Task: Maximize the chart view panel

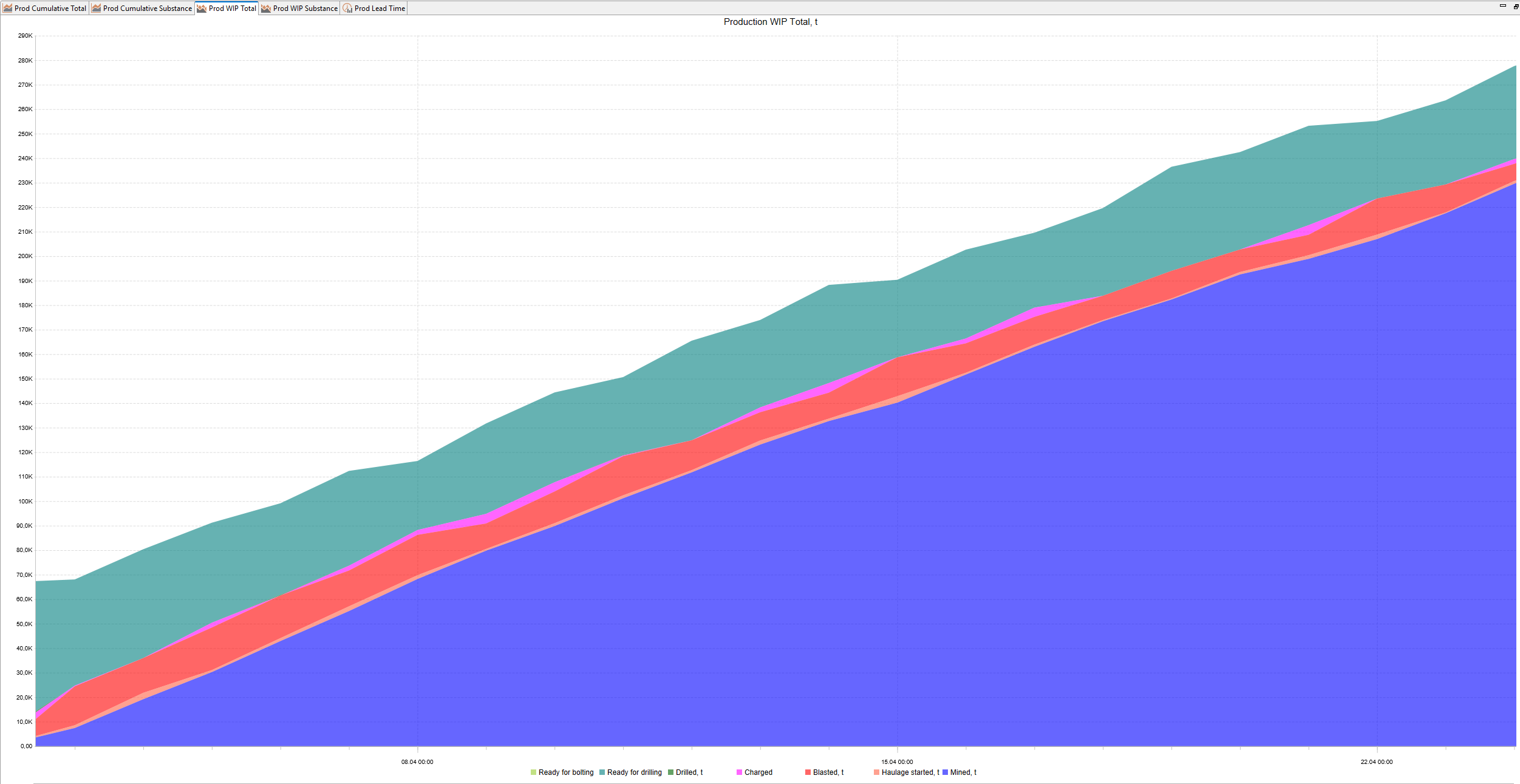Action: tap(1516, 5)
